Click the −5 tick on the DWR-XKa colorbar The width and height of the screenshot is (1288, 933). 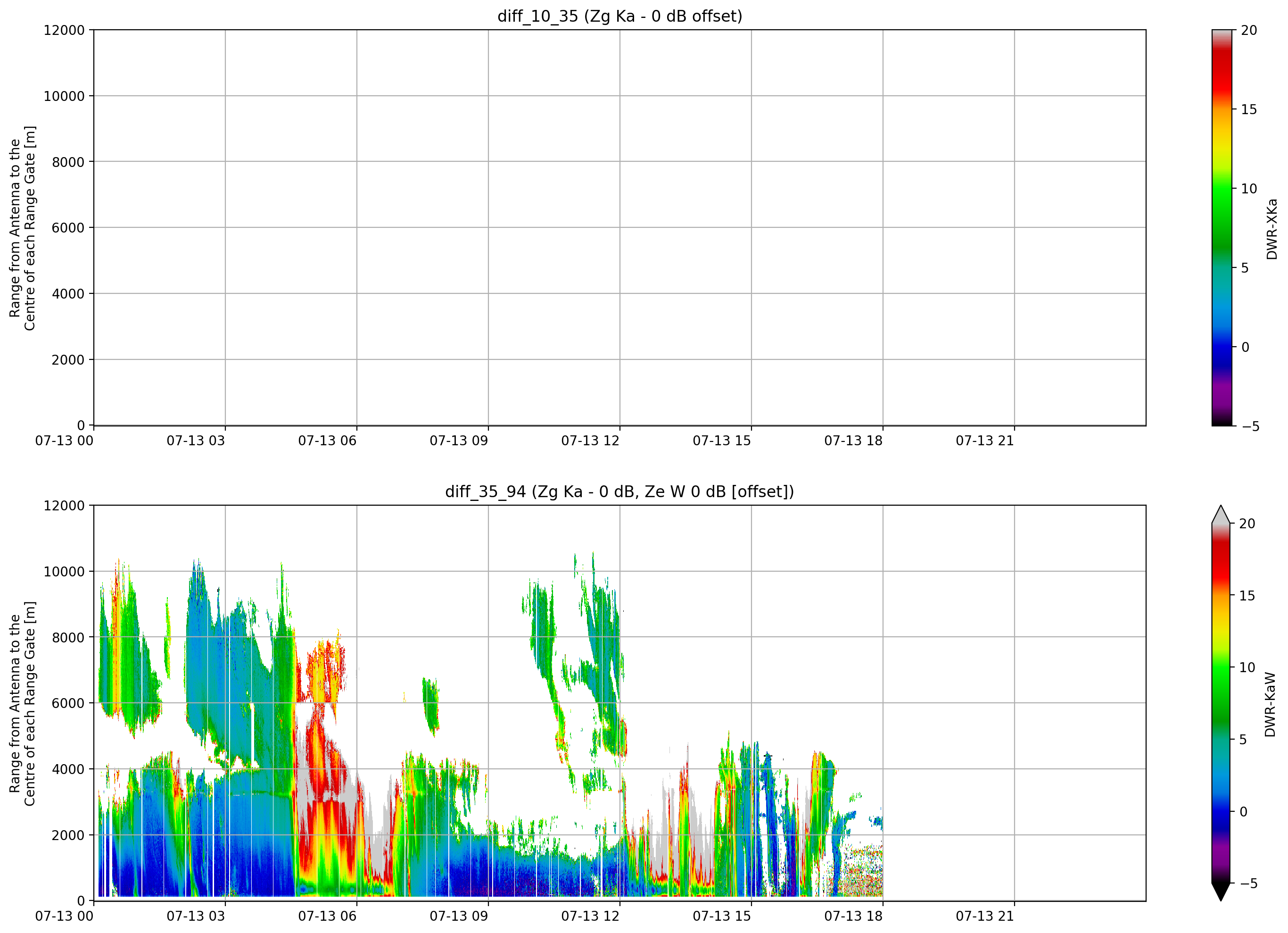(x=1250, y=427)
